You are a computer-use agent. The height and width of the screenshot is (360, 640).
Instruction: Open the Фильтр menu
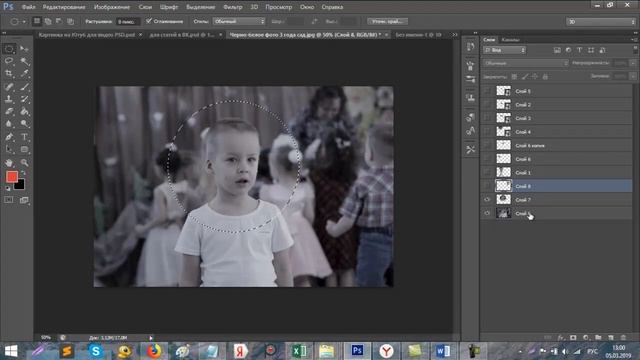pyautogui.click(x=233, y=7)
